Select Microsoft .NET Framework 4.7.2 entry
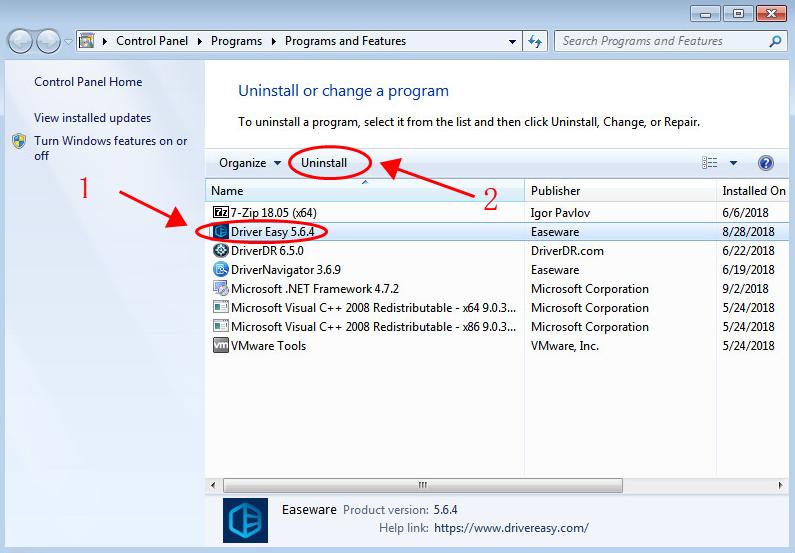795x553 pixels. [315, 288]
